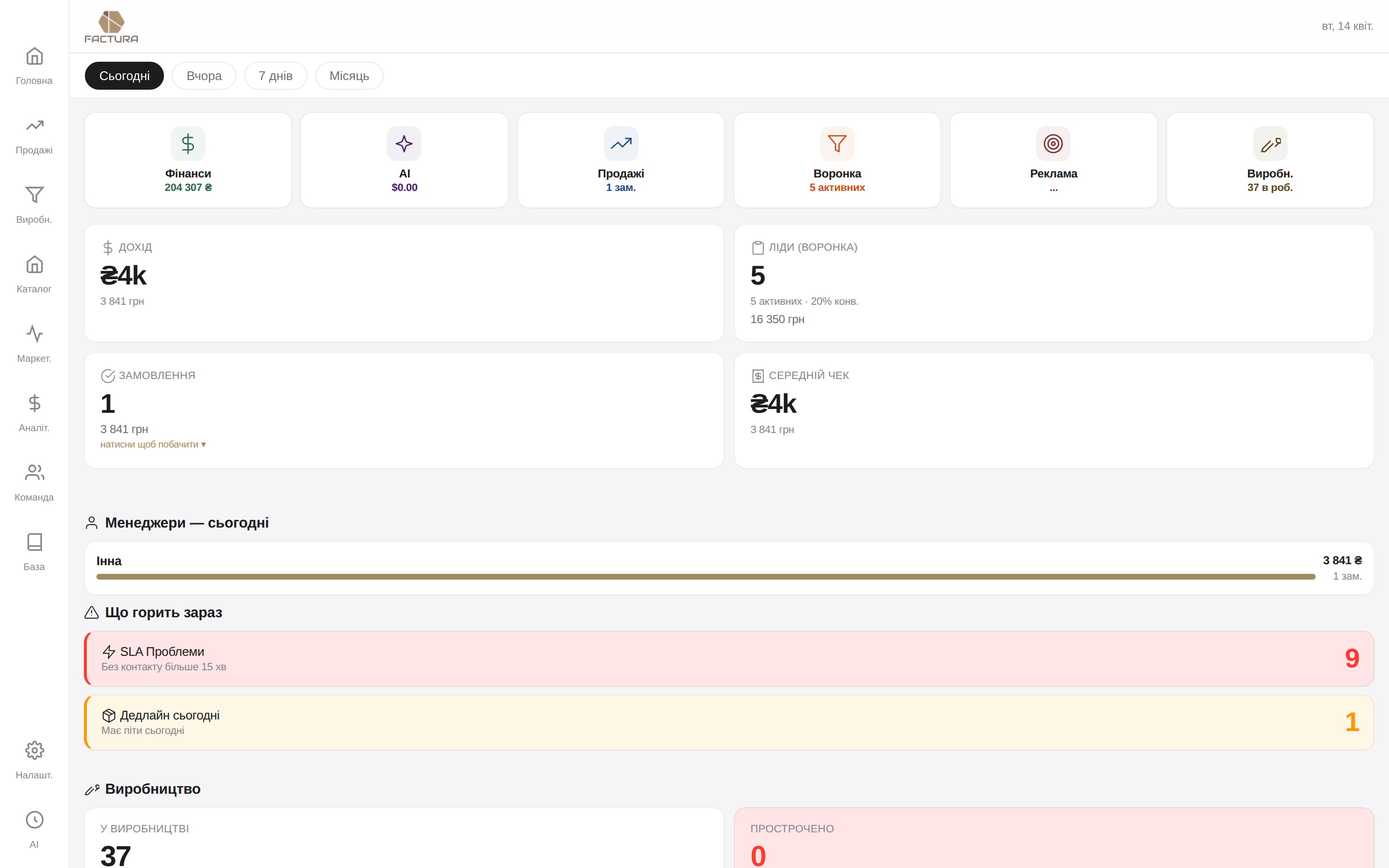The image size is (1389, 868).
Task: Select the Сьогодні period filter
Action: pyautogui.click(x=124, y=76)
